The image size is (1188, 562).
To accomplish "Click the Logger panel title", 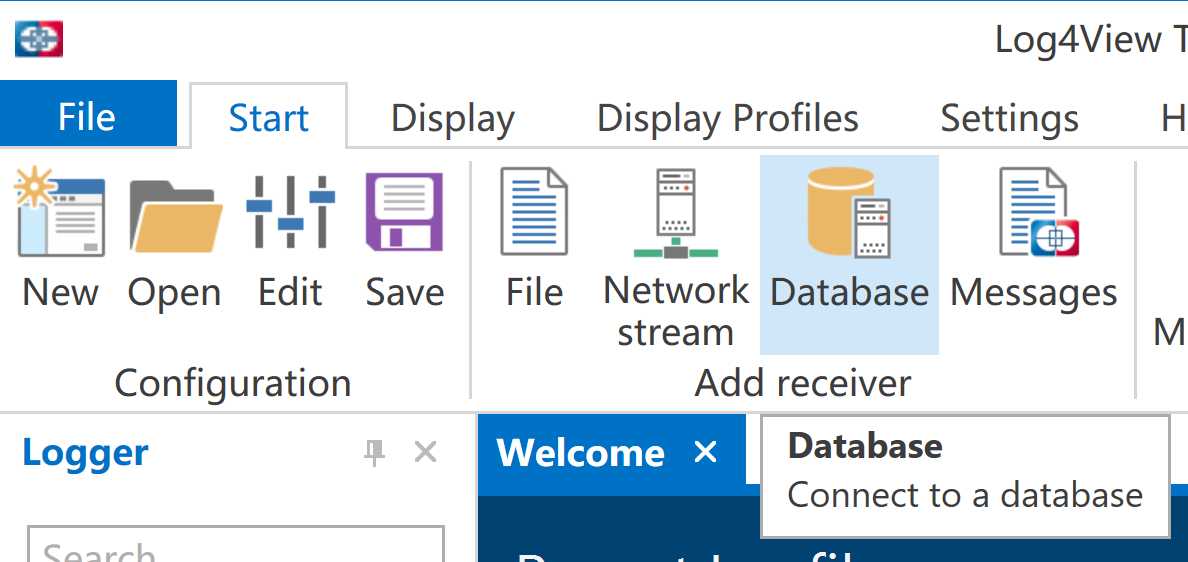I will click(x=86, y=453).
